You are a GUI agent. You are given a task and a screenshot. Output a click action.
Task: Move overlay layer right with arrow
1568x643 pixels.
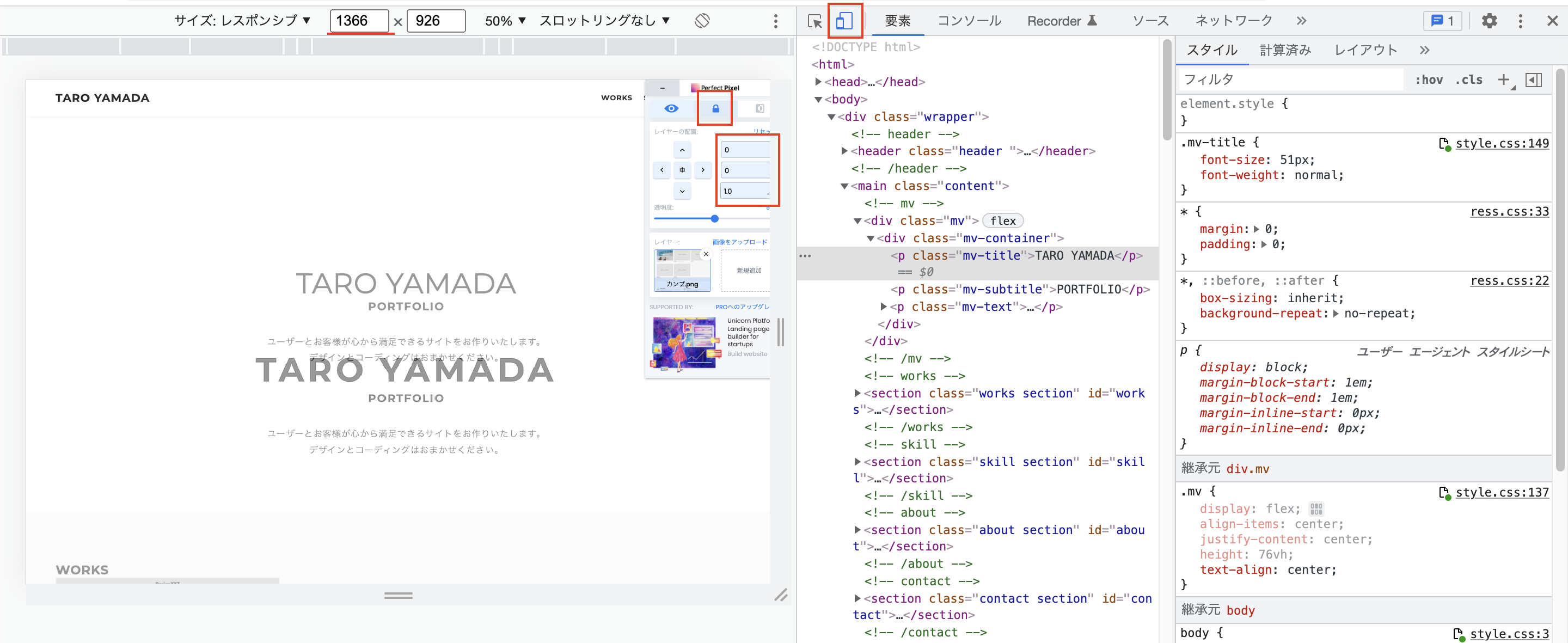(x=702, y=170)
